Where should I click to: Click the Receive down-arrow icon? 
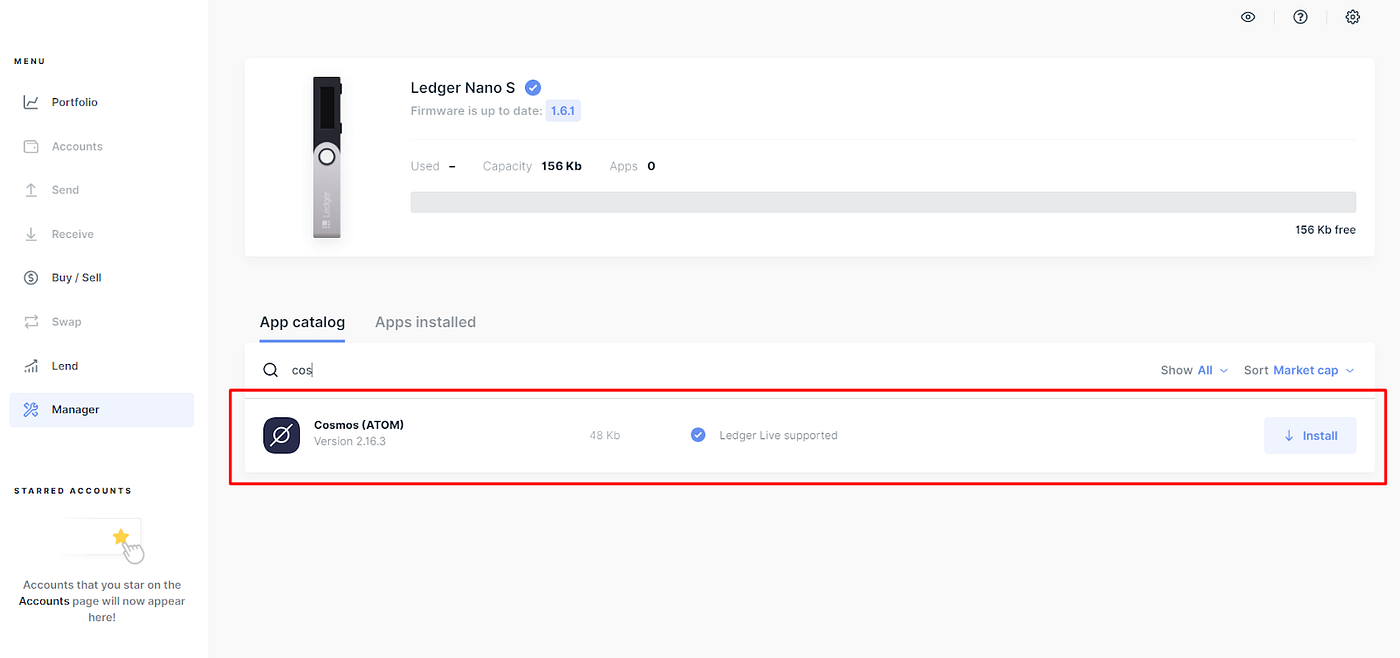coord(31,234)
